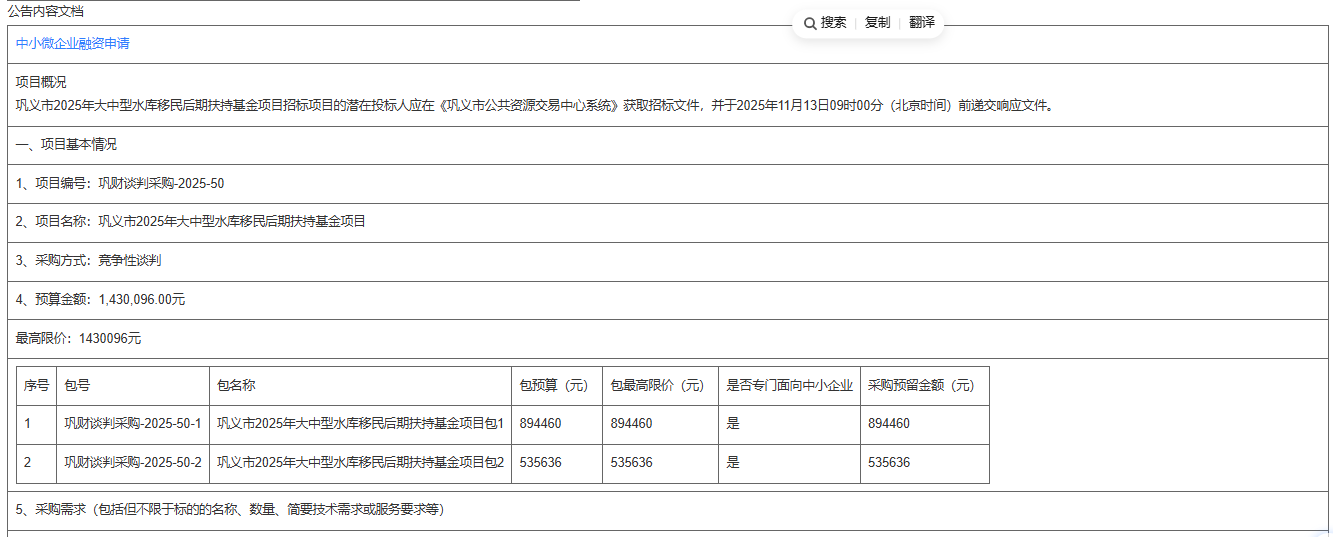Click the 采购方式：竞争性谈判 row
1333x537 pixels.
click(89, 261)
